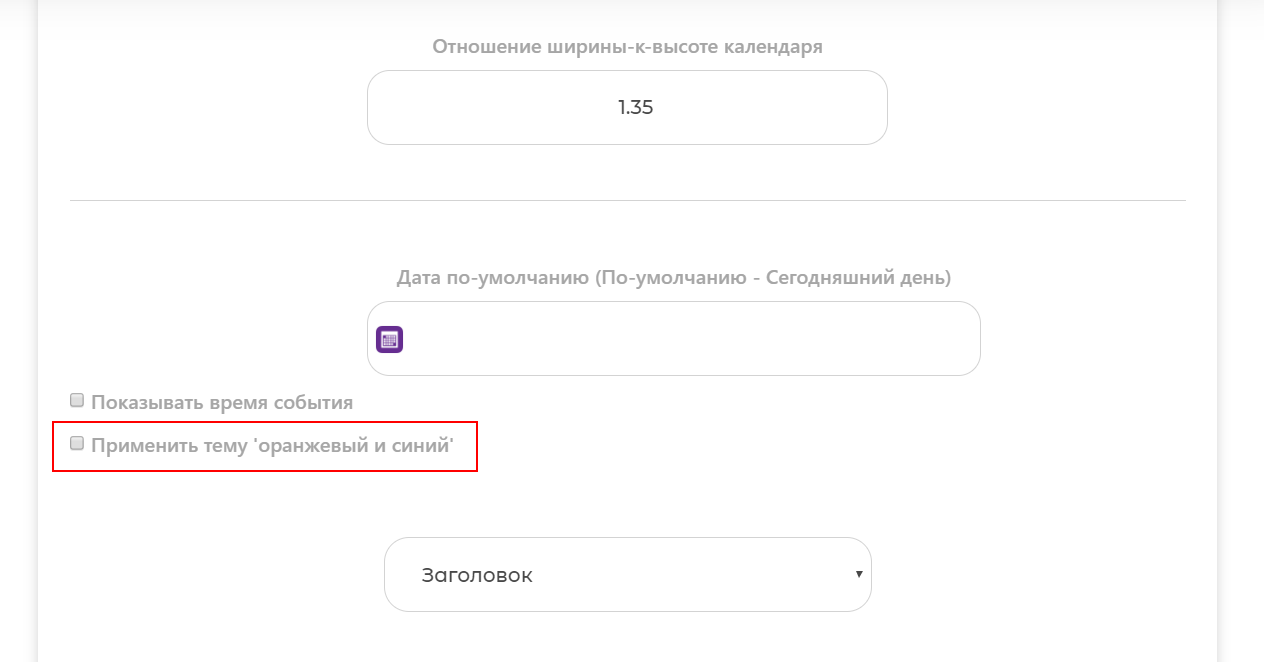
Task: Click the 1.35 value in the ratio box
Action: point(635,107)
